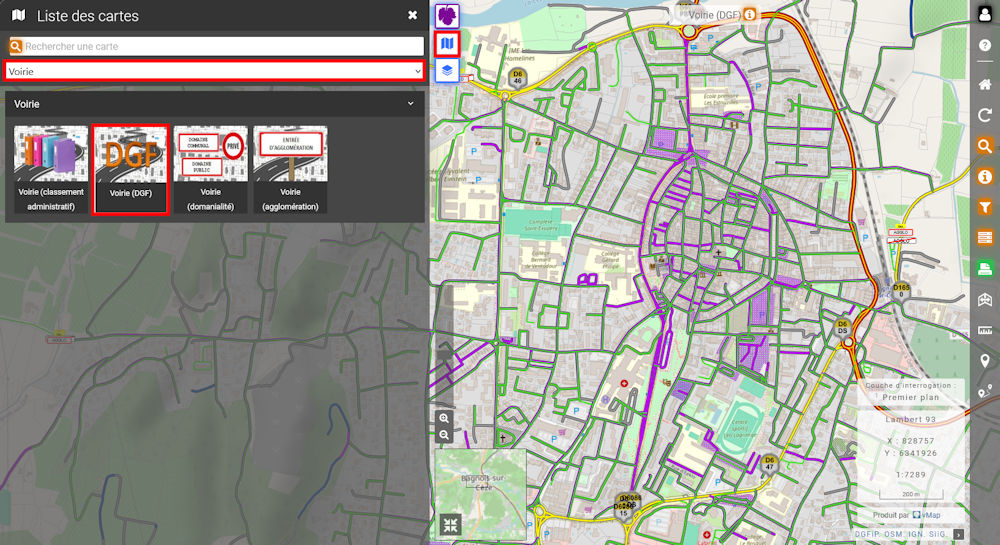The image size is (1000, 545).
Task: Open the help question mark icon
Action: (x=985, y=45)
